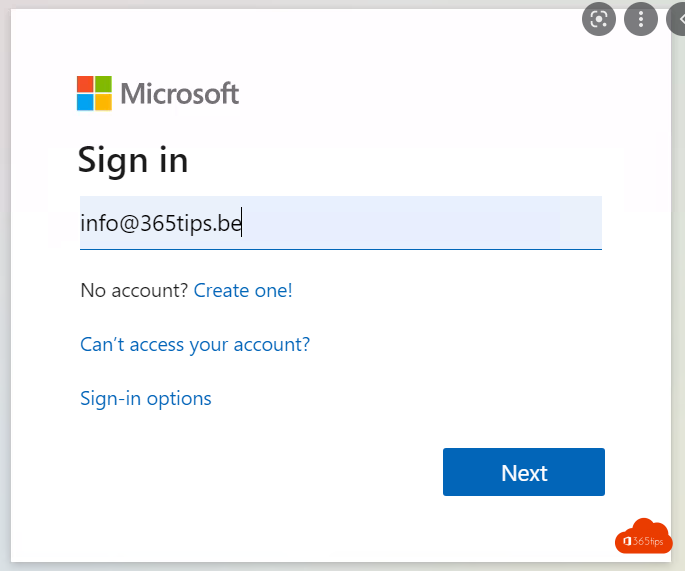Click the underline below the email field

click(x=340, y=249)
